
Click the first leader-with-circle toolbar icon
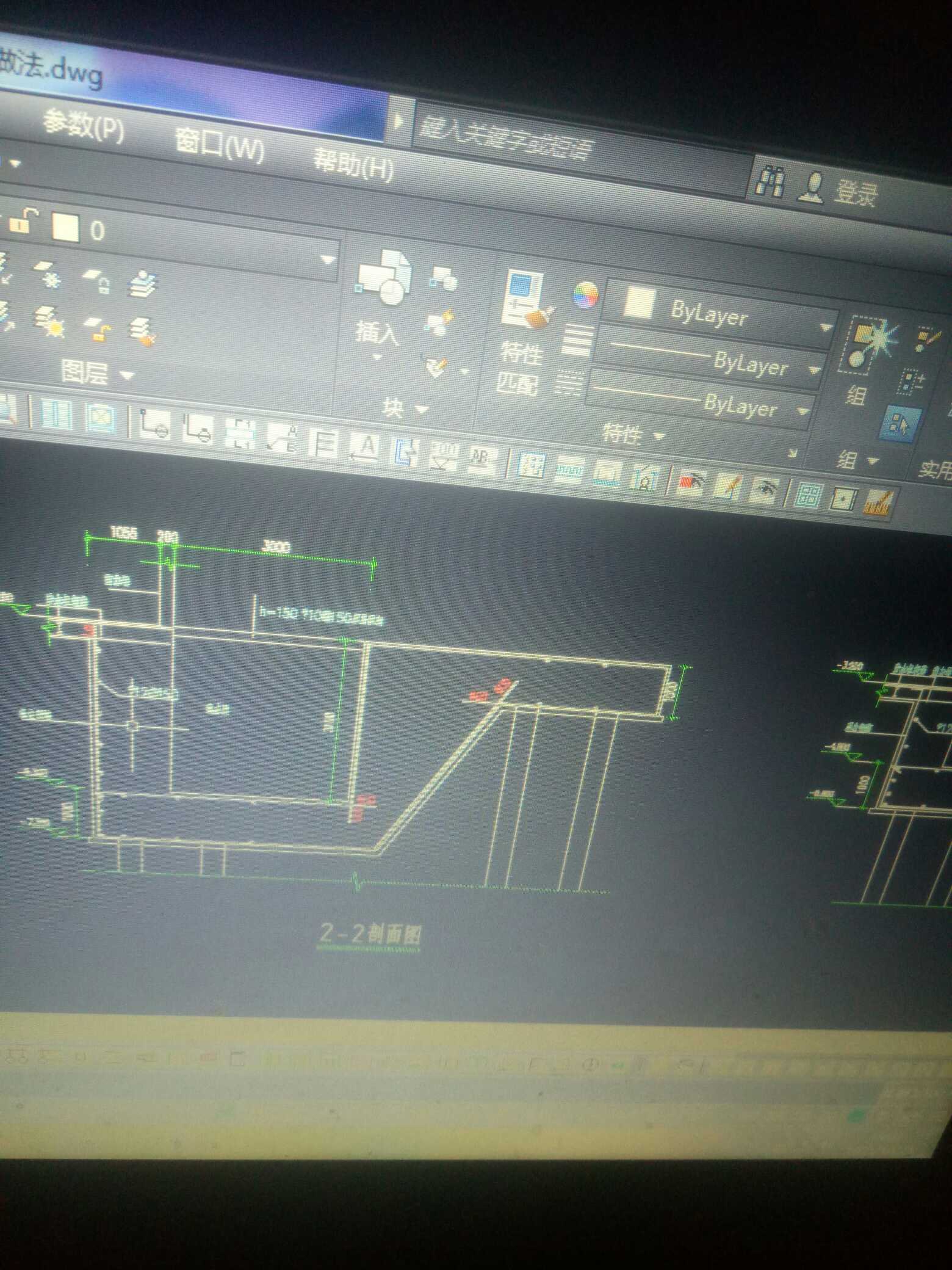pyautogui.click(x=154, y=424)
